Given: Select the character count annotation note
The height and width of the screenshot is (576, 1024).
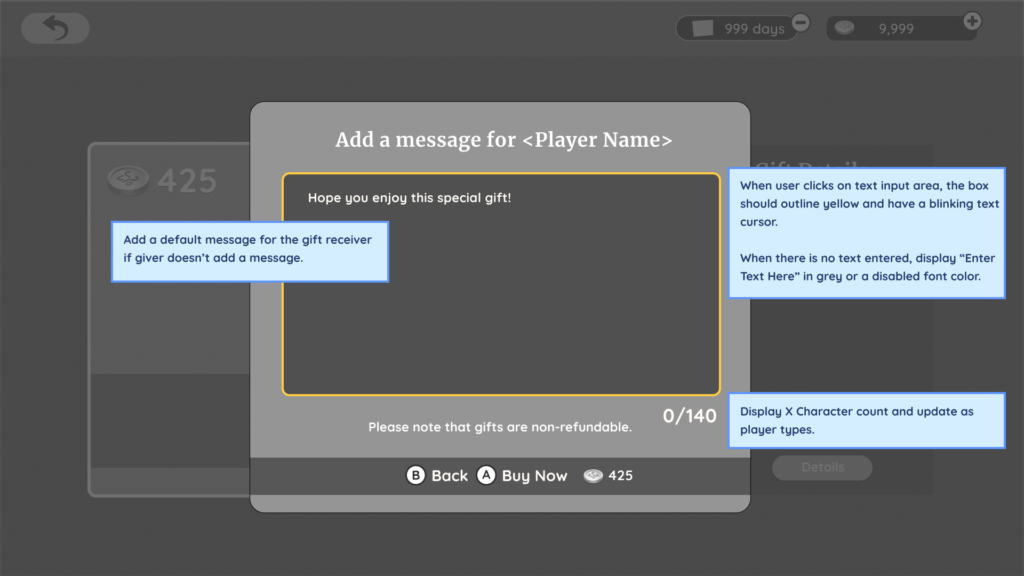Looking at the screenshot, I should coord(866,420).
